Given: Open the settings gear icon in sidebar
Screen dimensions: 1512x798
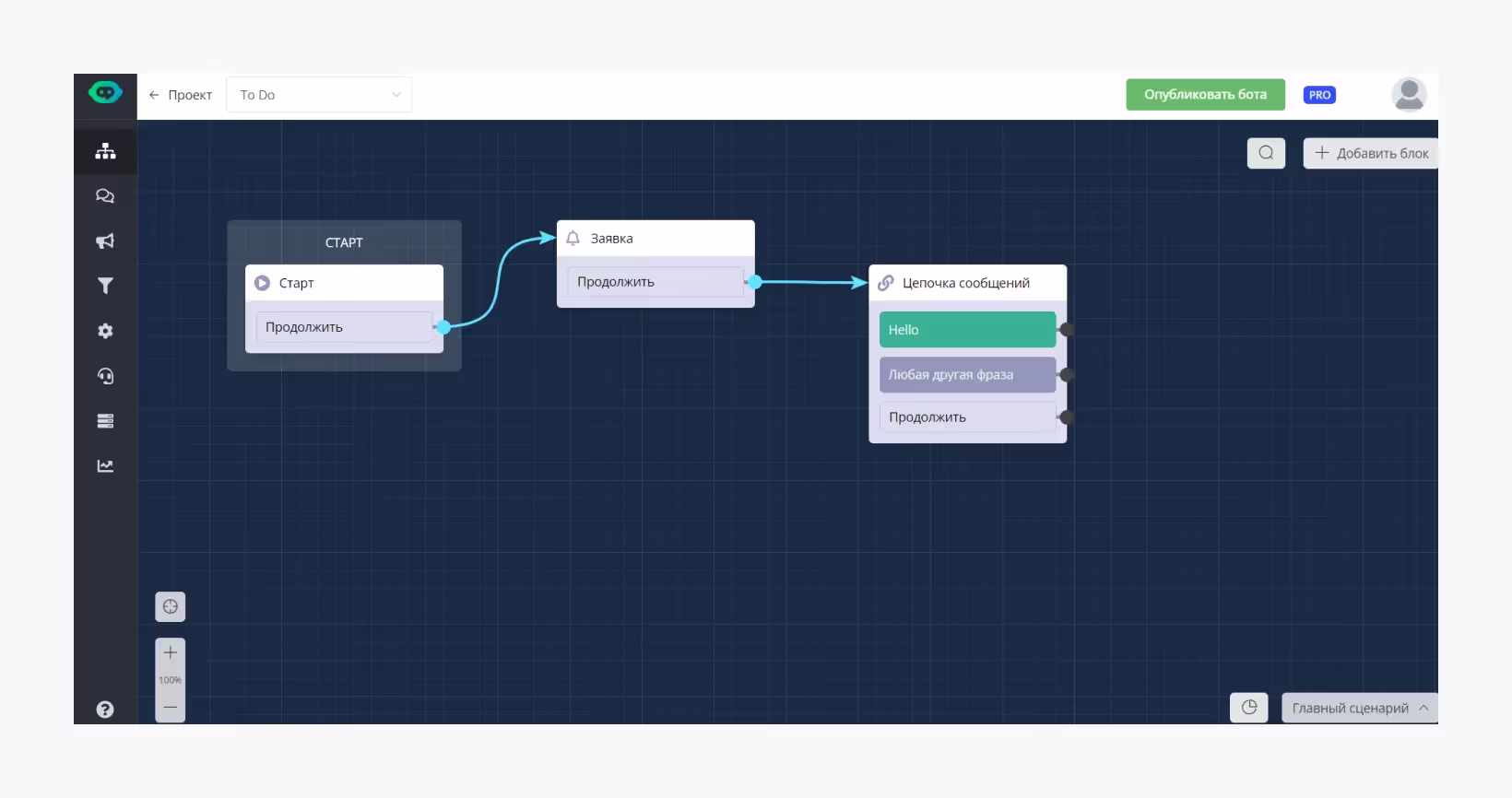Looking at the screenshot, I should [105, 331].
